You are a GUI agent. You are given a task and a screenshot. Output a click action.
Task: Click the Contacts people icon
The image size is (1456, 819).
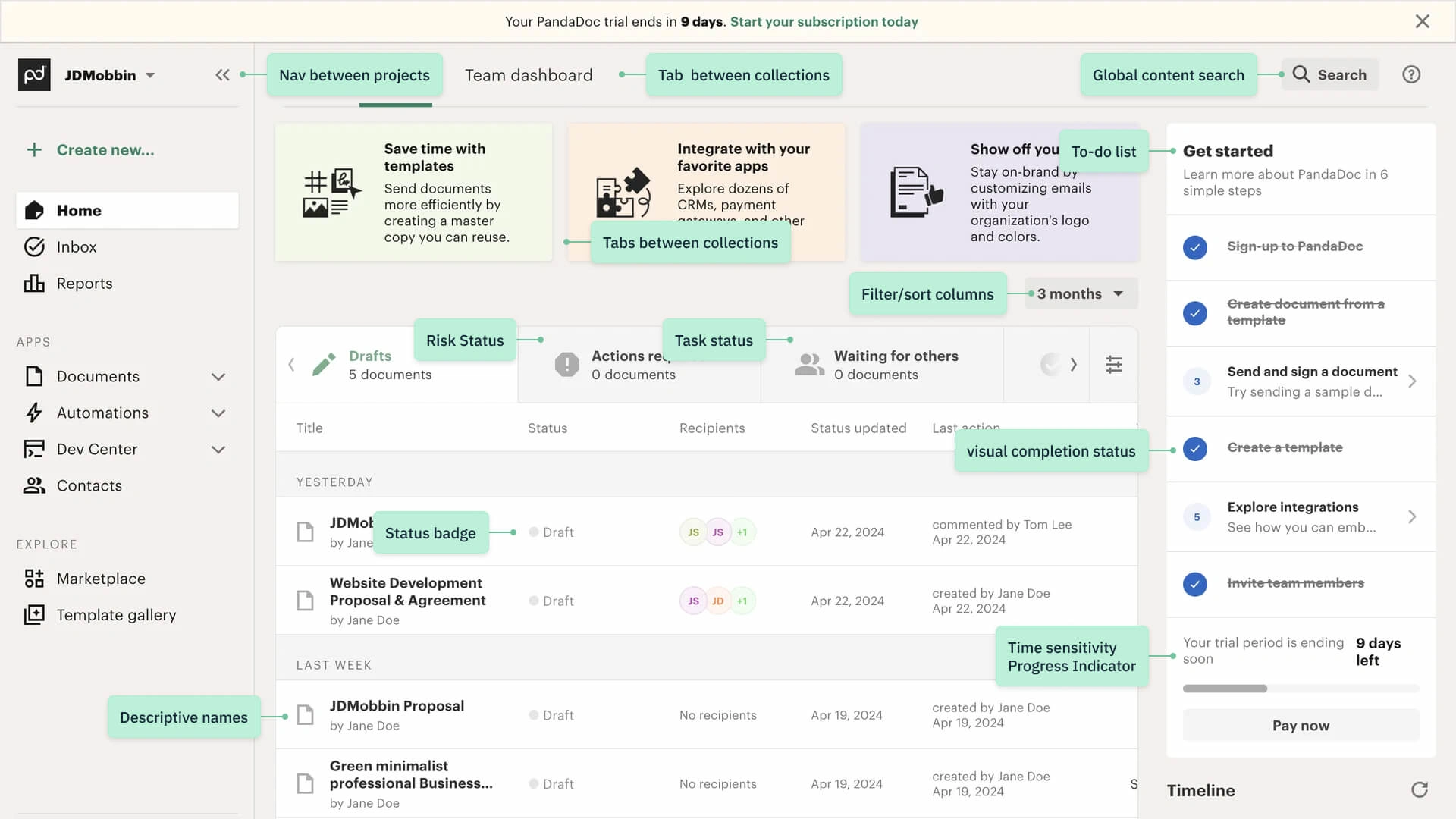click(34, 485)
